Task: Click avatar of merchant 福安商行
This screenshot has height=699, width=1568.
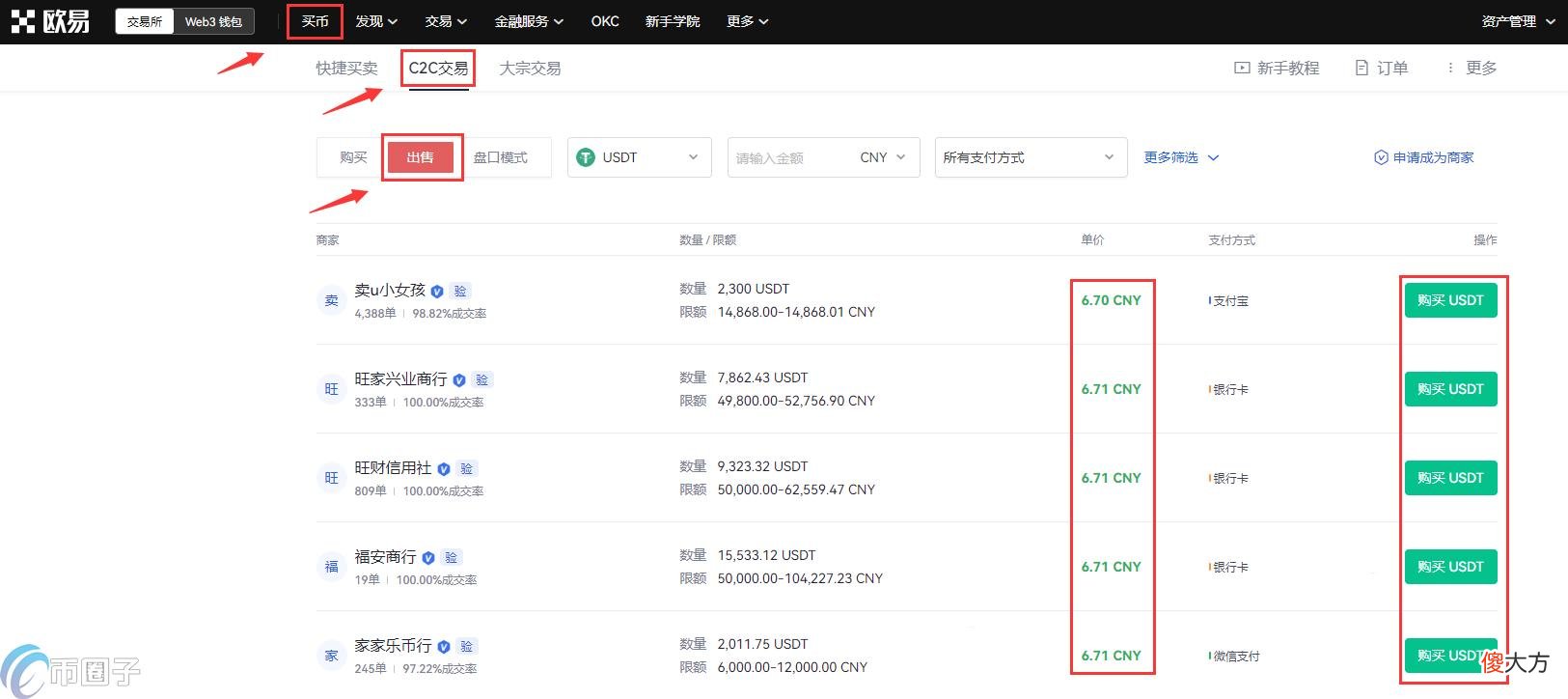Action: tap(331, 567)
